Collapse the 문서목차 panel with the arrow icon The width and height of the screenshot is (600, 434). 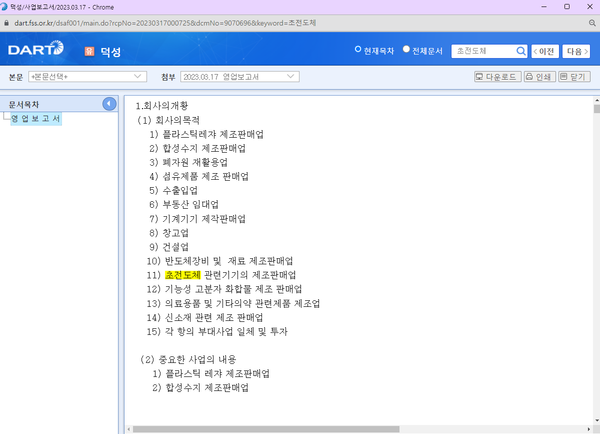tap(109, 104)
